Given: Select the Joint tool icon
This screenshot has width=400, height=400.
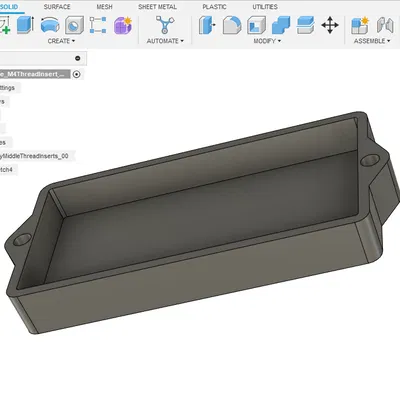Looking at the screenshot, I should pyautogui.click(x=385, y=25).
